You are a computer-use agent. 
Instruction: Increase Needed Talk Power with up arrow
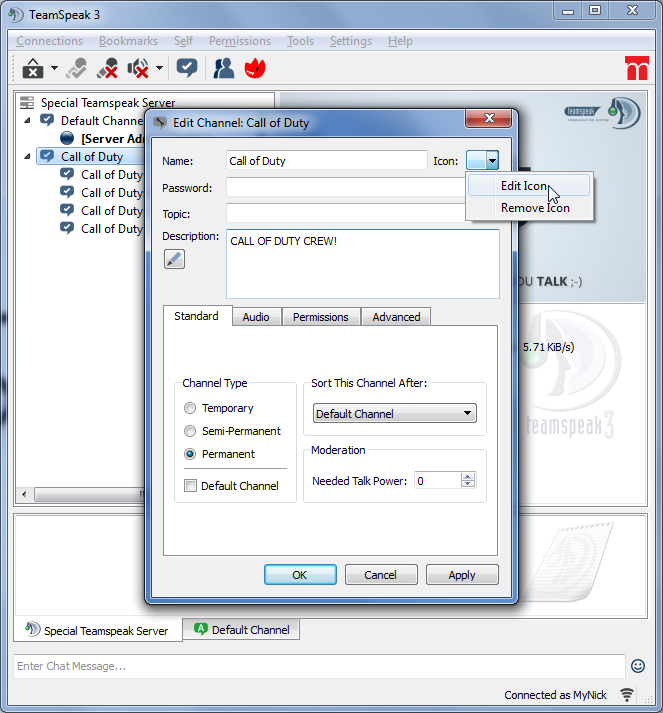click(x=468, y=476)
